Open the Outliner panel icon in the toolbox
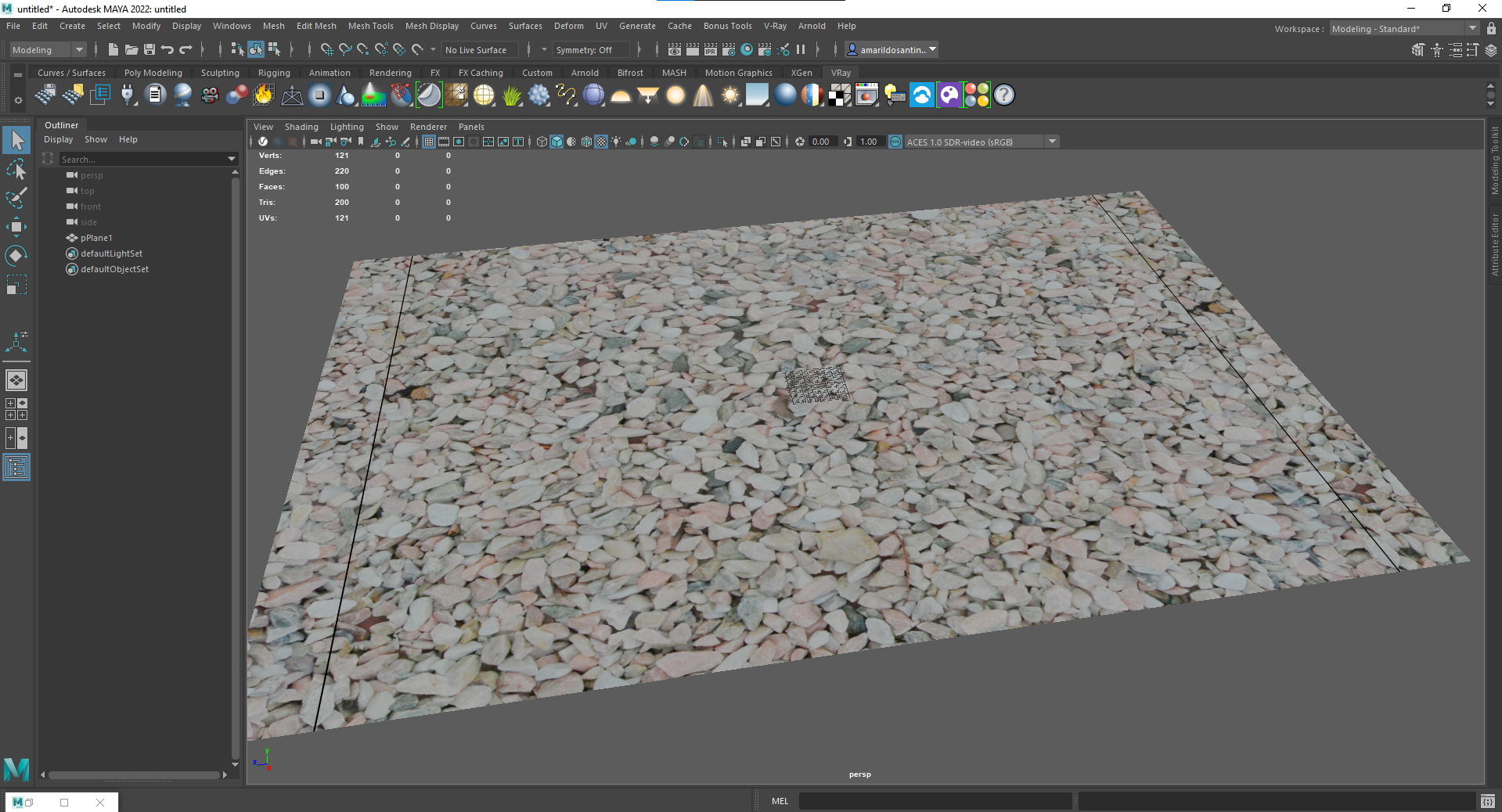This screenshot has width=1502, height=812. (16, 467)
